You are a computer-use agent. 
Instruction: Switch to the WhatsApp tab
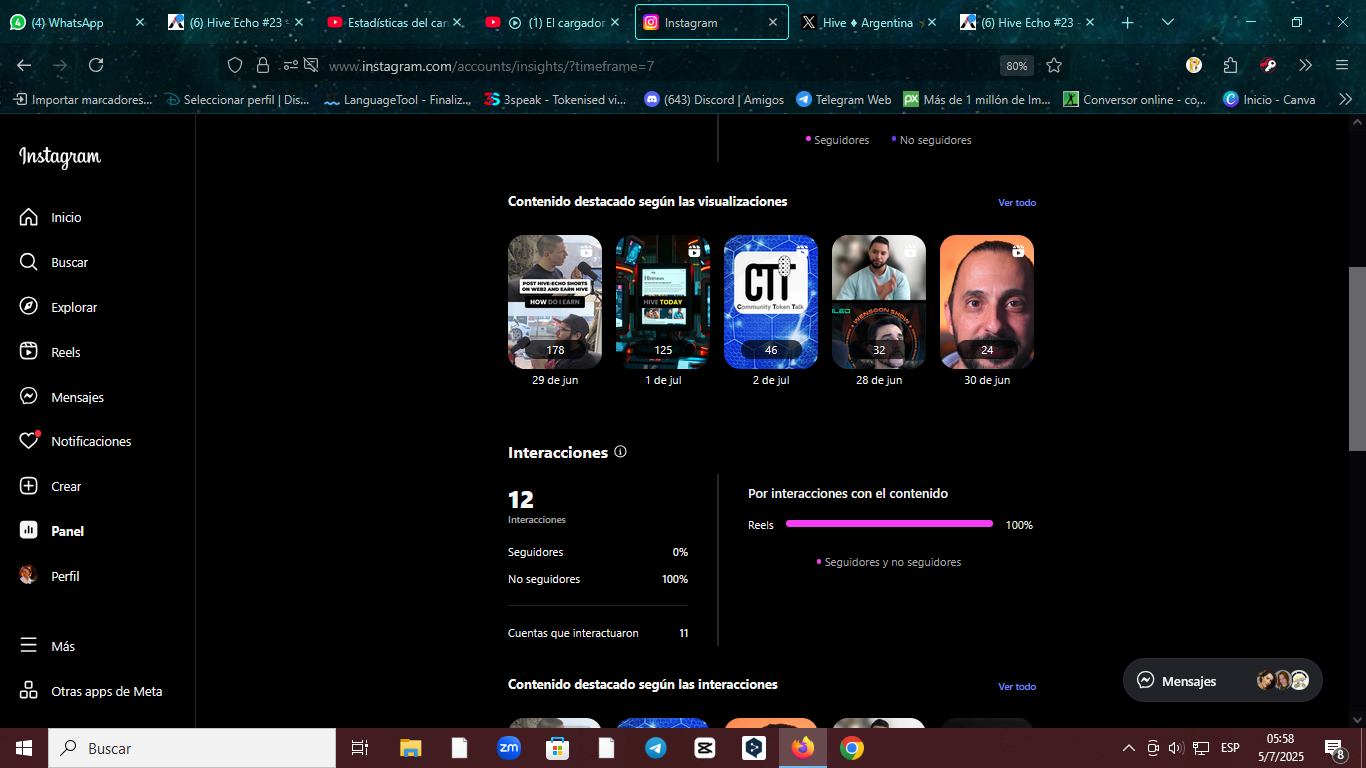(x=76, y=22)
